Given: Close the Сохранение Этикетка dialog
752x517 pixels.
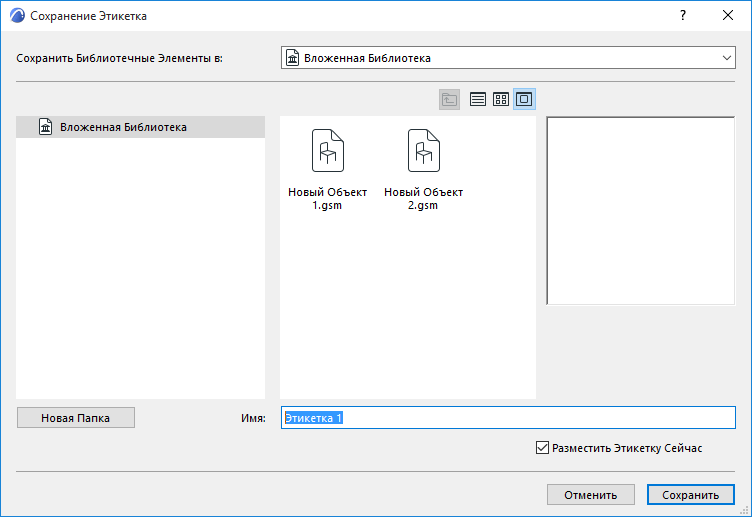Looking at the screenshot, I should 728,15.
